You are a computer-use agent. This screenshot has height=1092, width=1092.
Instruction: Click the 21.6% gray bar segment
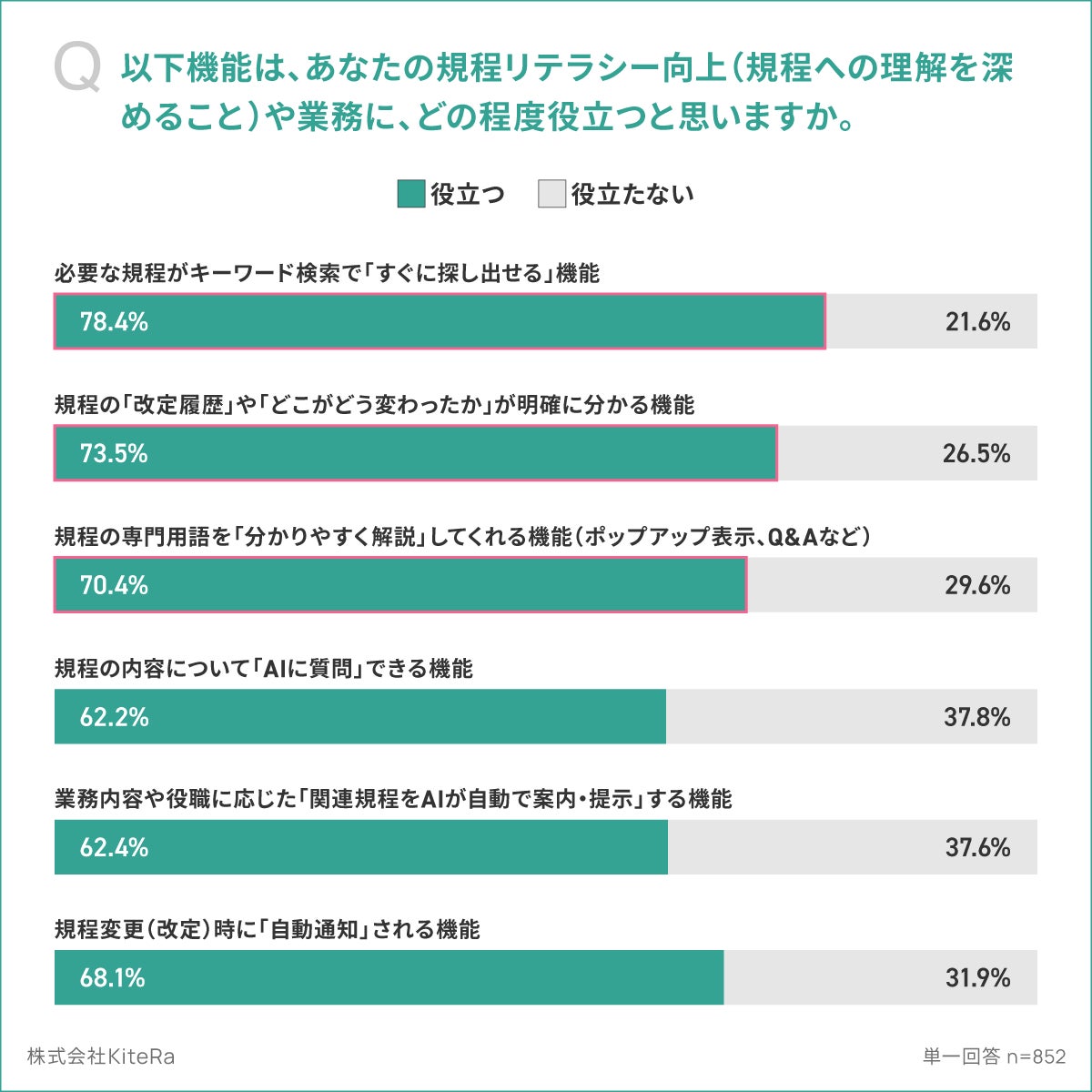[932, 321]
